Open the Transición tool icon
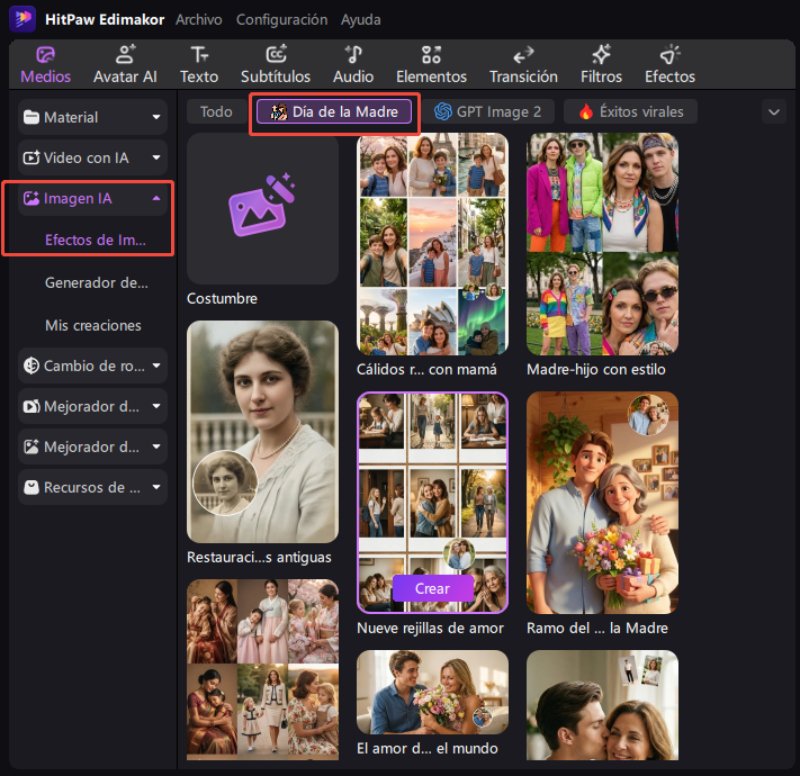 [523, 55]
